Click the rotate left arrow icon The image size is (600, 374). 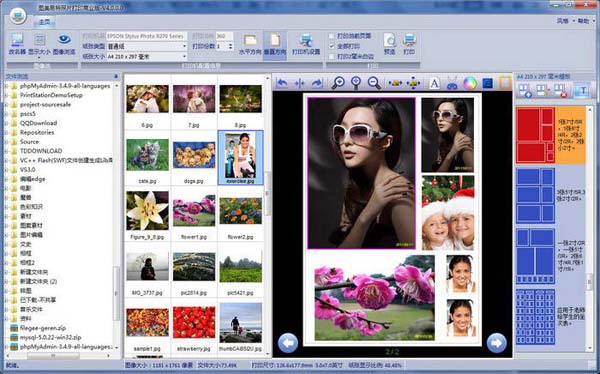coord(282,83)
